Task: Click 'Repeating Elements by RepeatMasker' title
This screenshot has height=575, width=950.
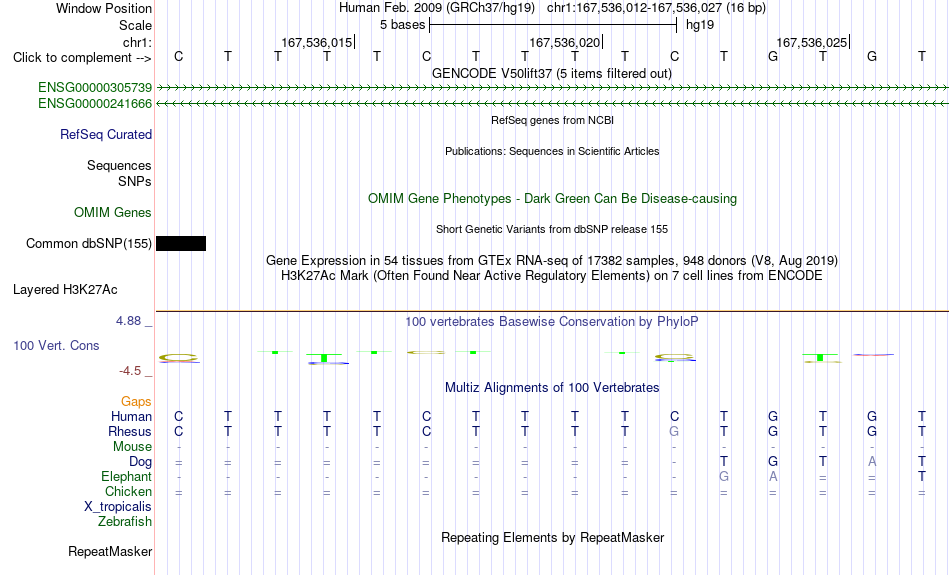Action: pos(552,538)
